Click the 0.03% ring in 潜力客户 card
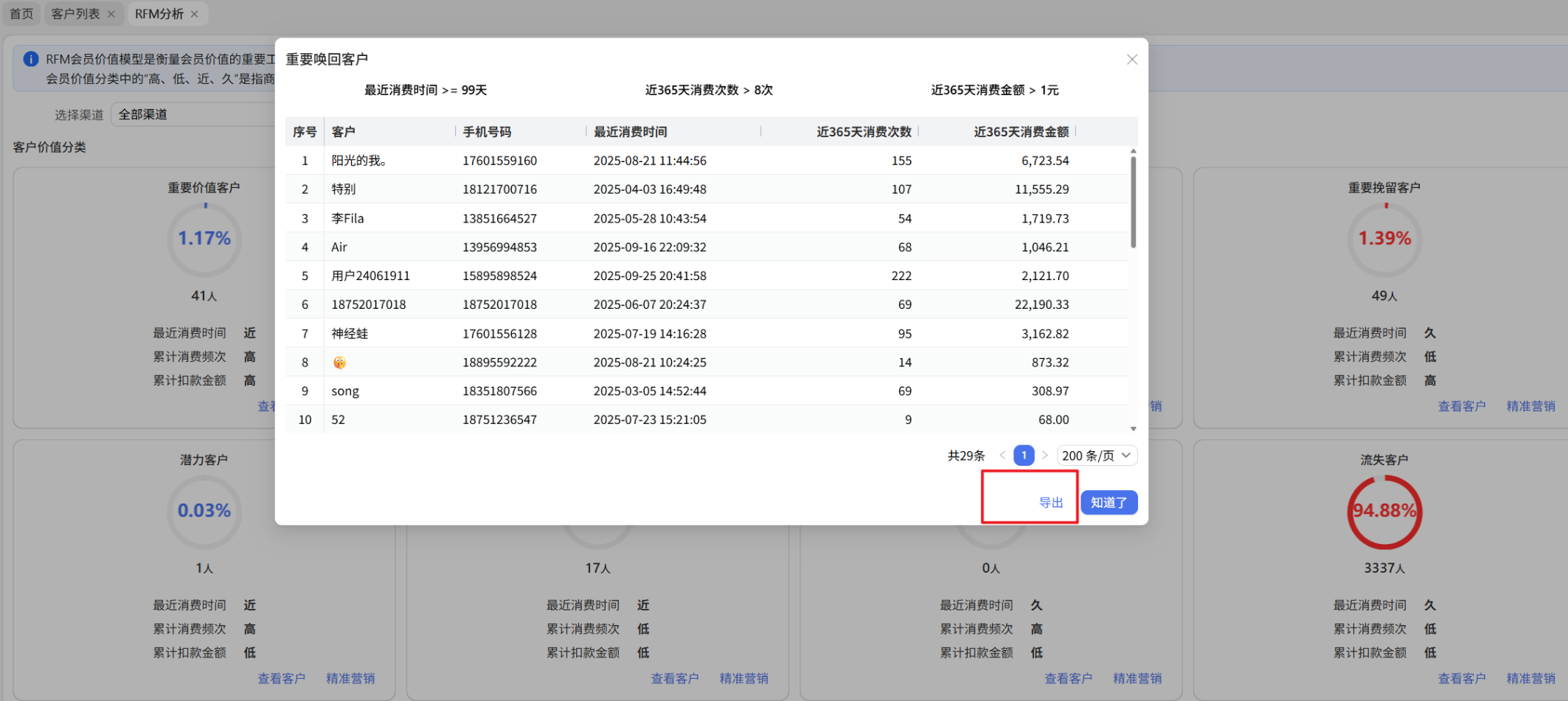Screen dimensions: 1568x701 [x=204, y=511]
